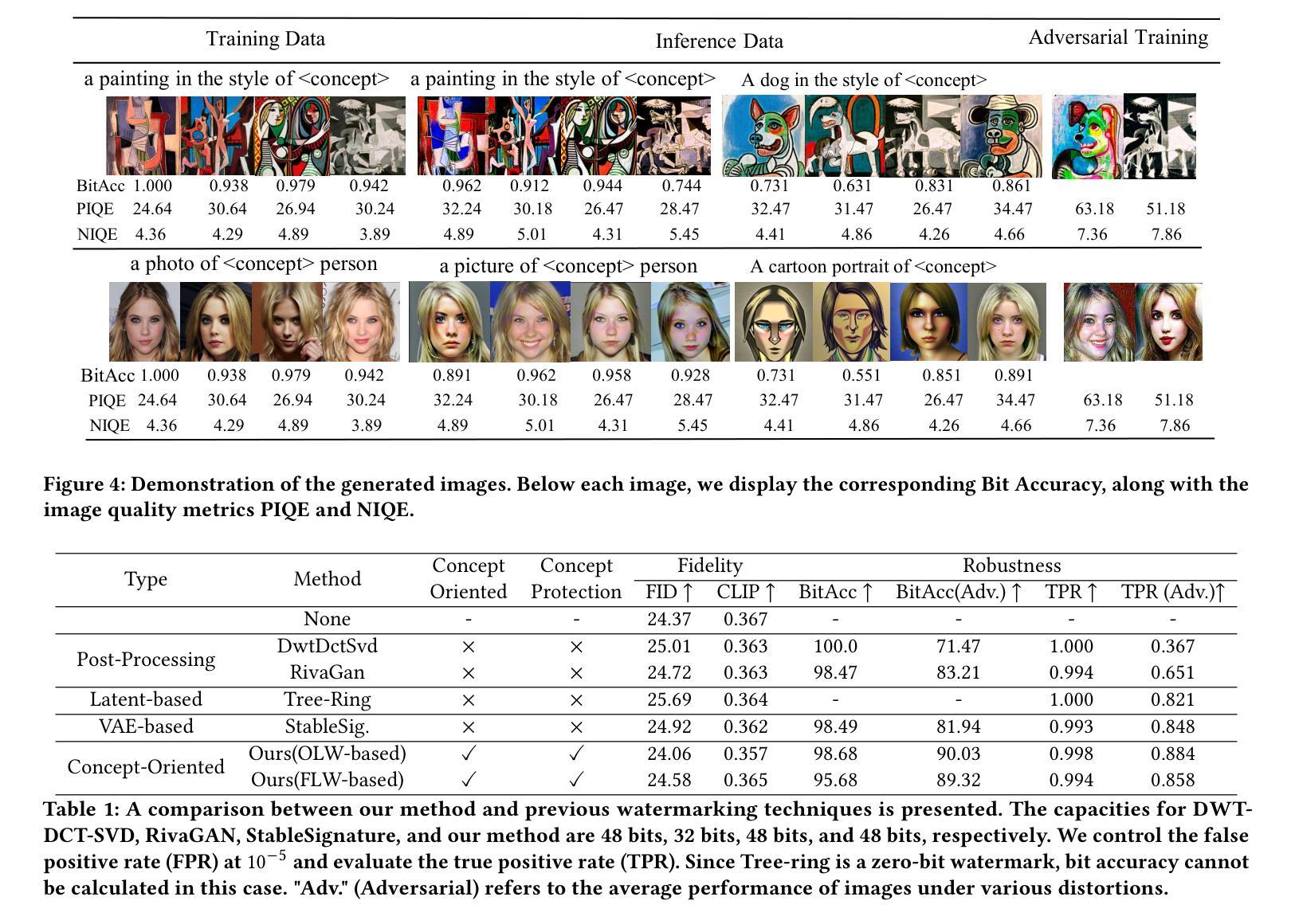The image size is (1291, 924).
Task: Click FID value 24.37
Action: 669,619
